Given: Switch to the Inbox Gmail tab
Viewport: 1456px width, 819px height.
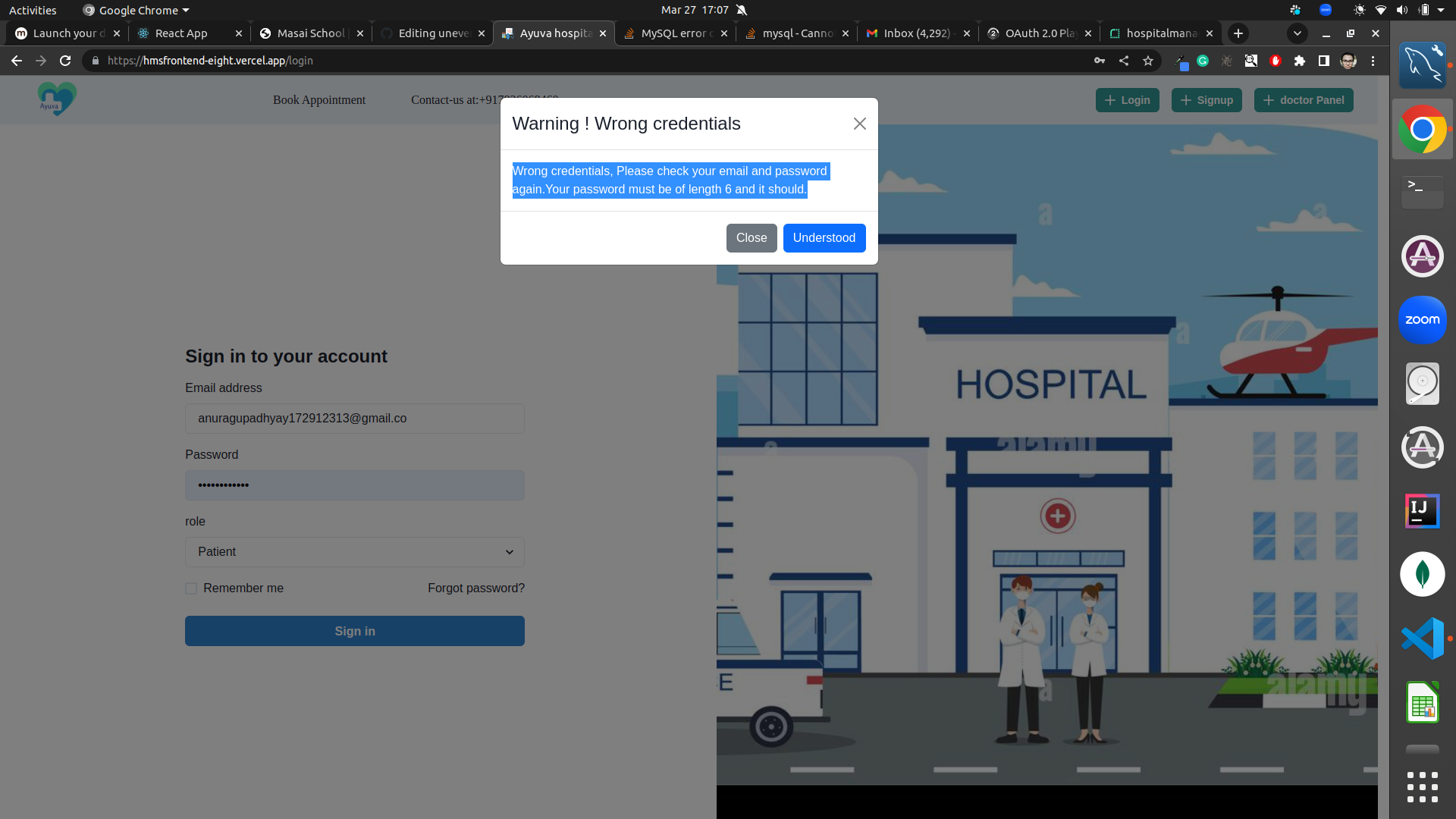Looking at the screenshot, I should point(918,33).
